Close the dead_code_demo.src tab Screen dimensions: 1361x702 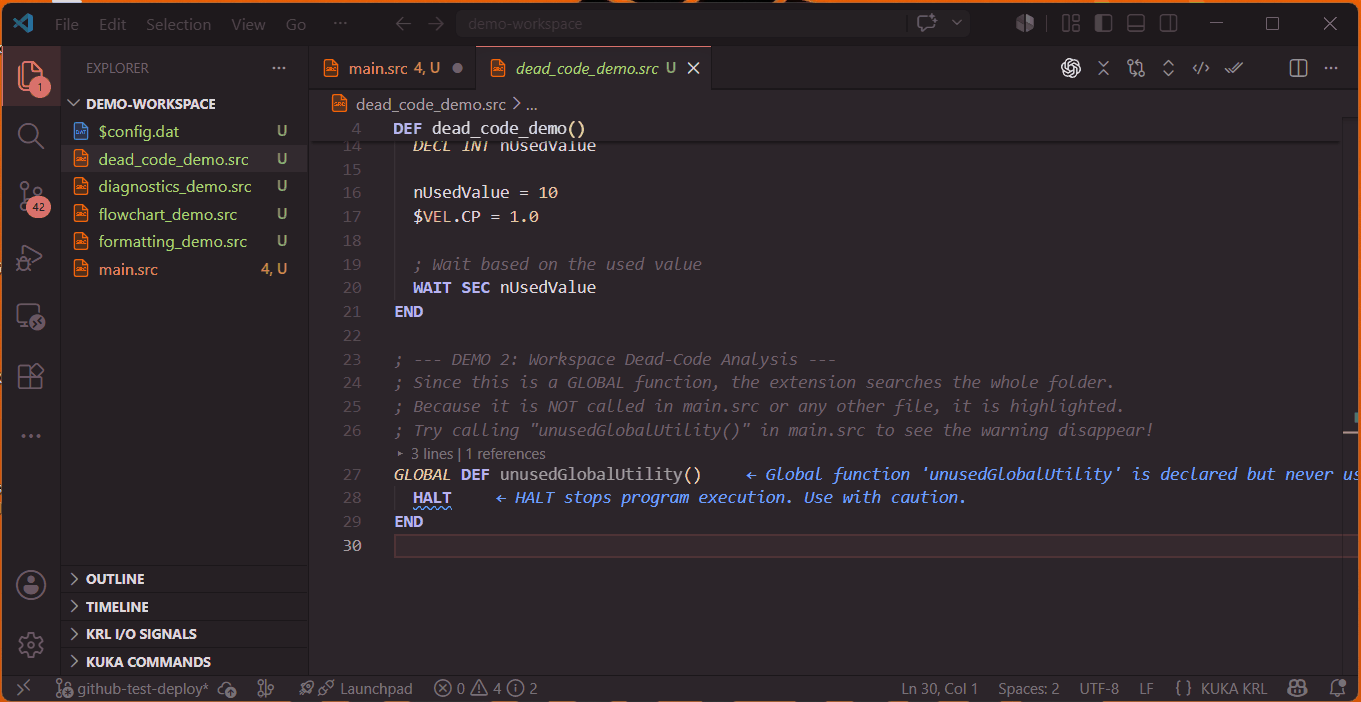693,68
